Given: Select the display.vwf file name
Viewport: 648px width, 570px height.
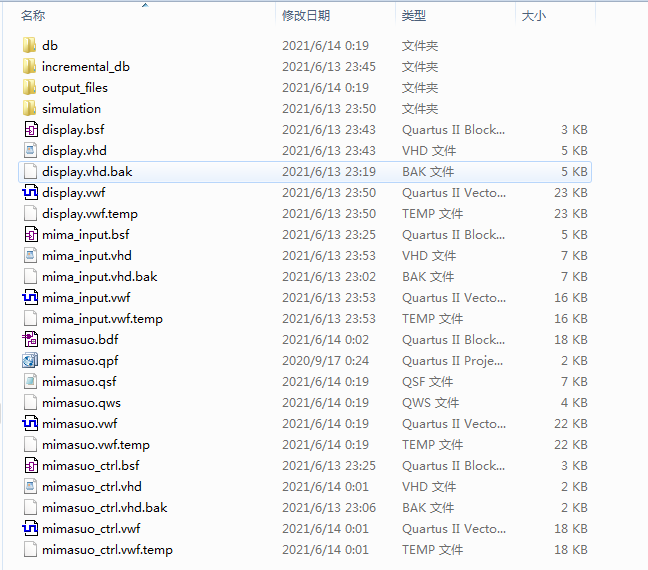Looking at the screenshot, I should tap(74, 193).
